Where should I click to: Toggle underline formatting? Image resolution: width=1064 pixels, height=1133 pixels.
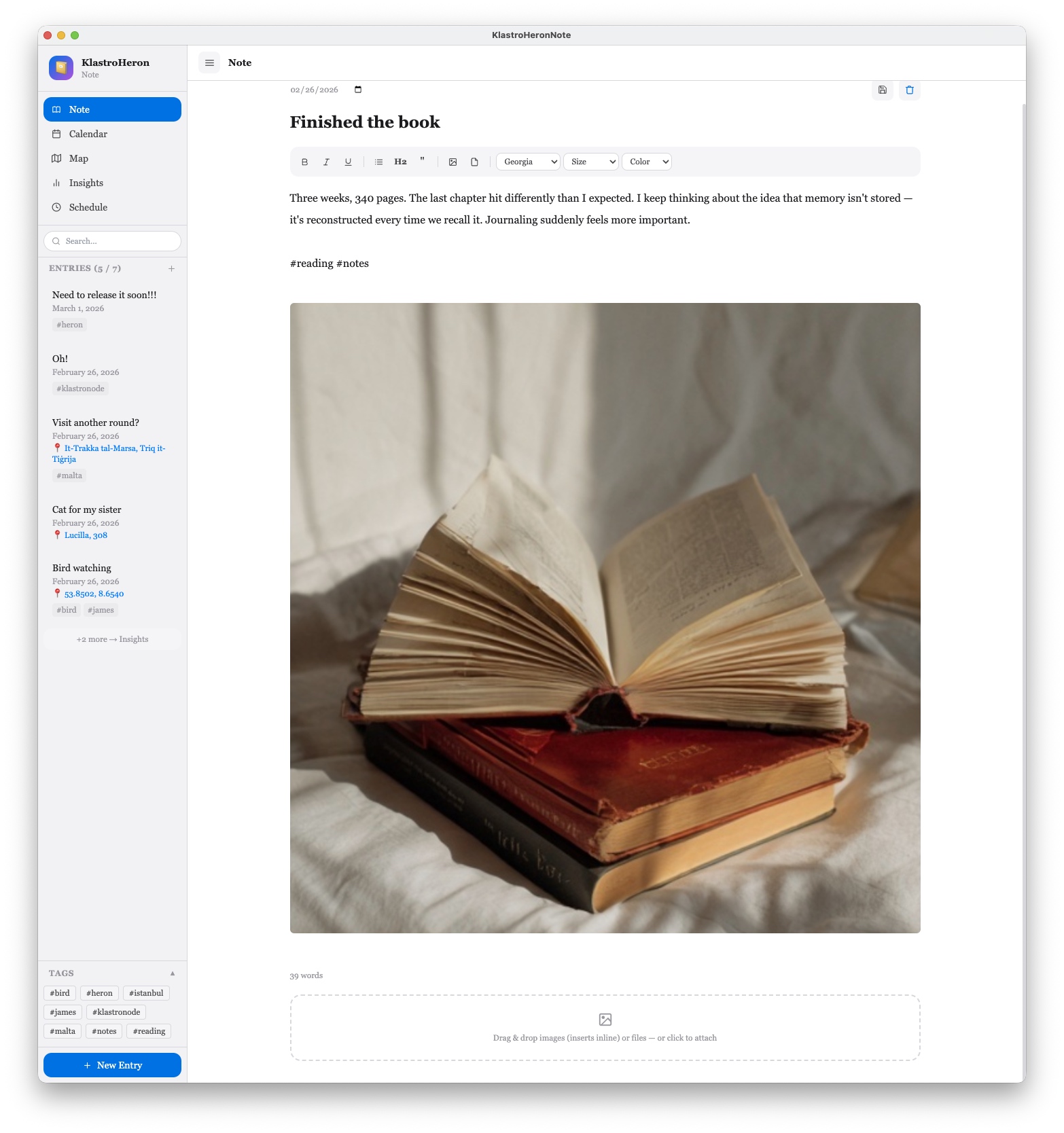click(348, 162)
